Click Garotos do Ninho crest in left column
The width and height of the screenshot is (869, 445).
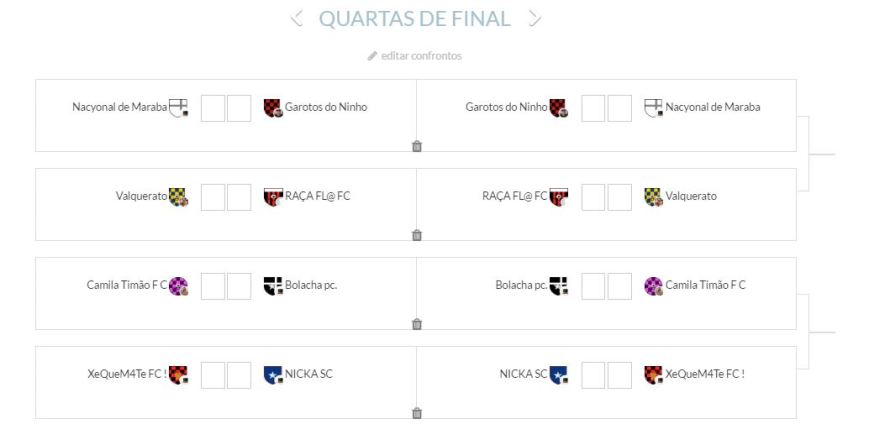(272, 108)
